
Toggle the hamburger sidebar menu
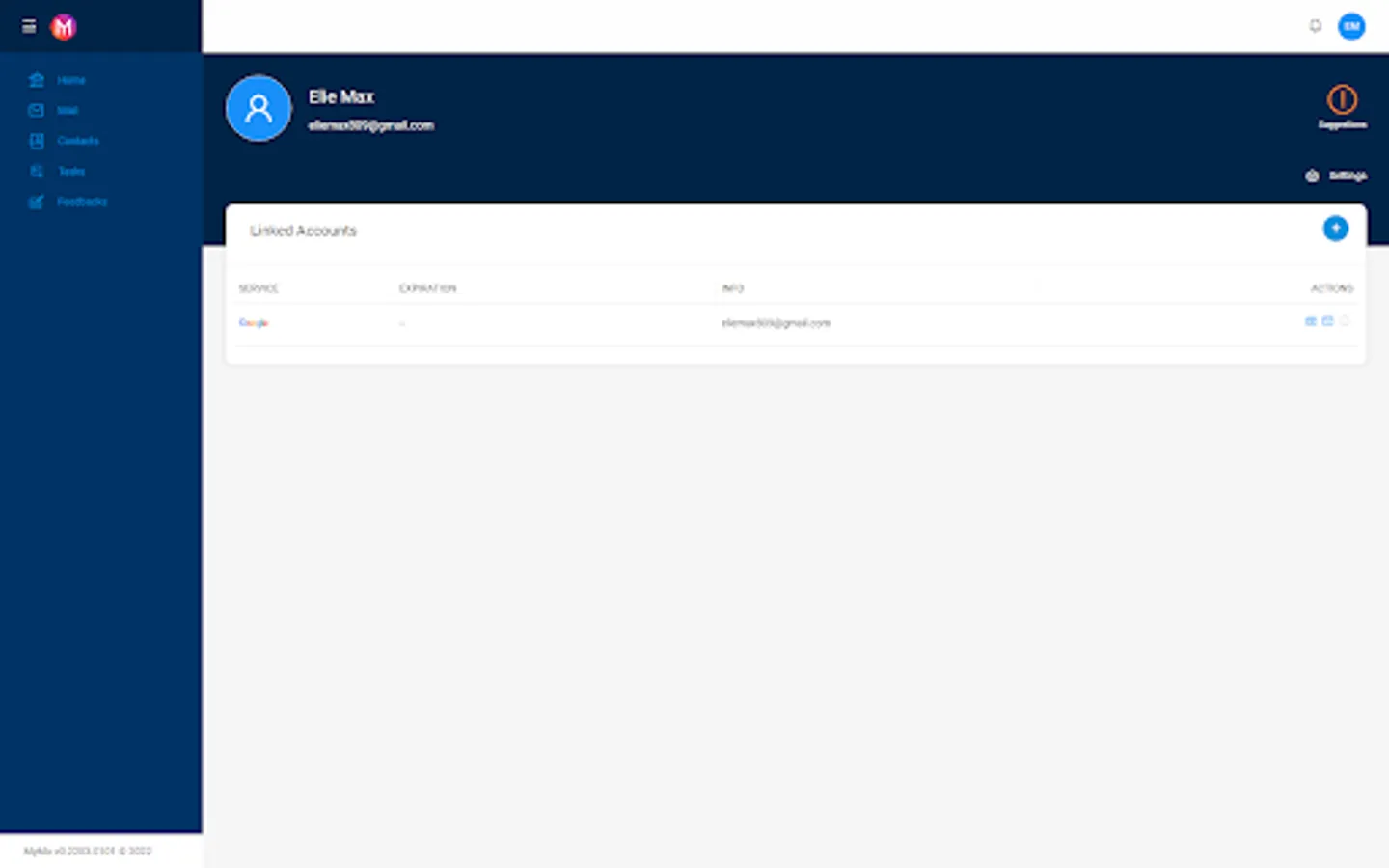(29, 26)
